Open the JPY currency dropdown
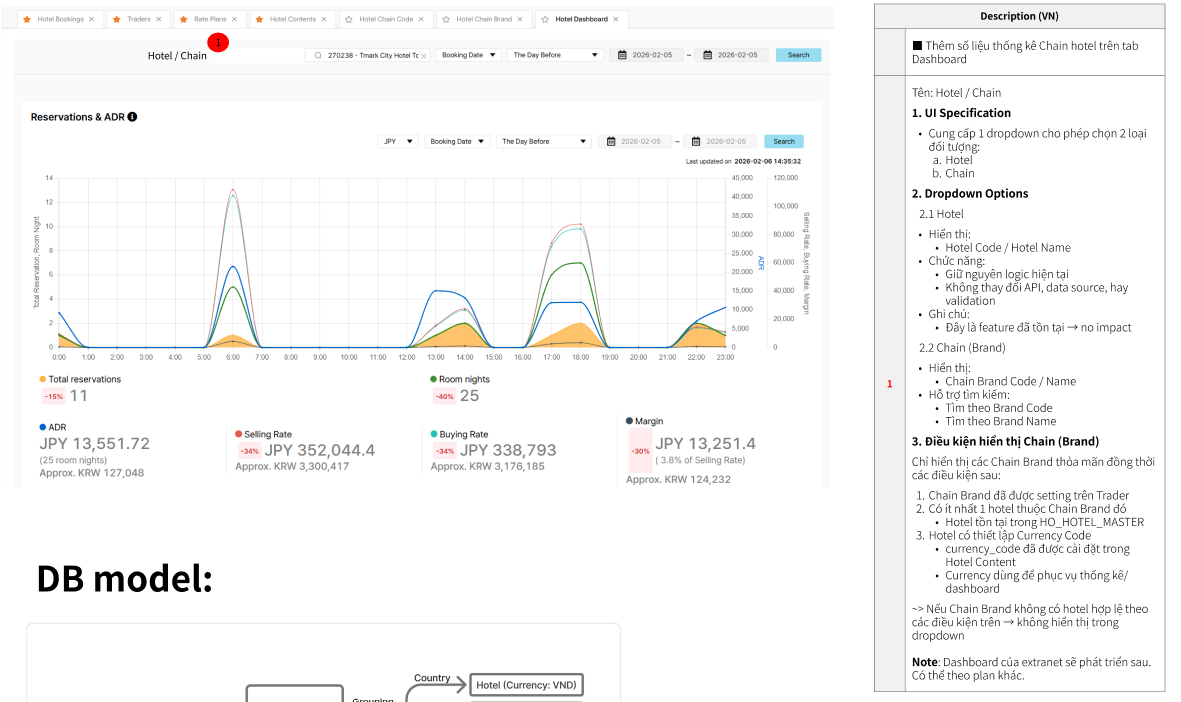The image size is (1181, 702). [398, 142]
